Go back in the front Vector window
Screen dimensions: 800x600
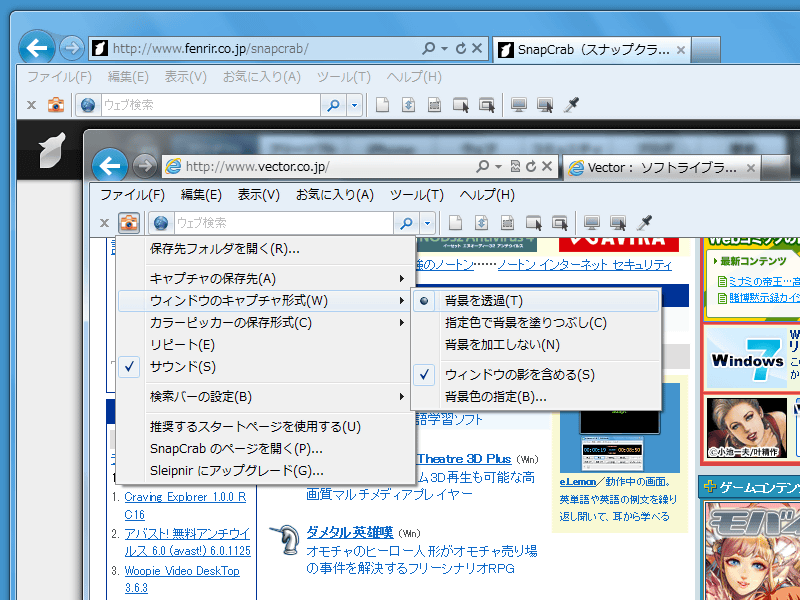[x=110, y=166]
